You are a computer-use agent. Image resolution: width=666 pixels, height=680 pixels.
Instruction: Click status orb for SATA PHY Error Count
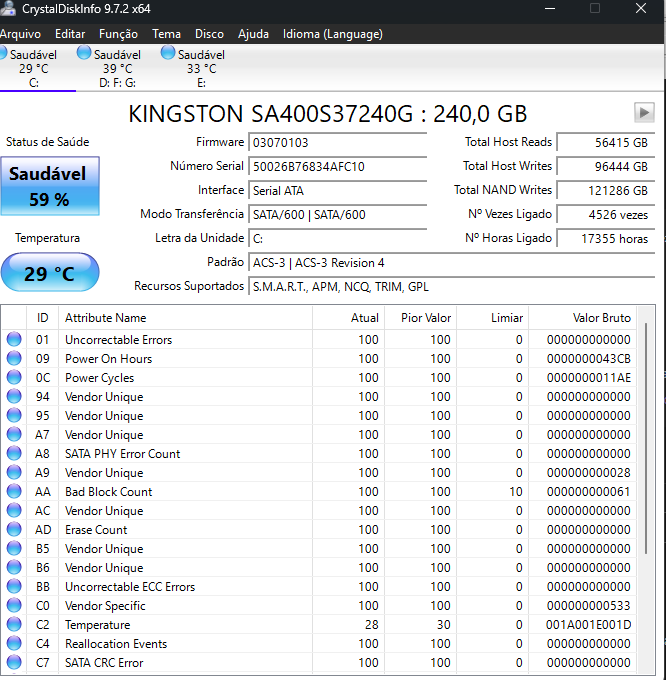point(14,454)
